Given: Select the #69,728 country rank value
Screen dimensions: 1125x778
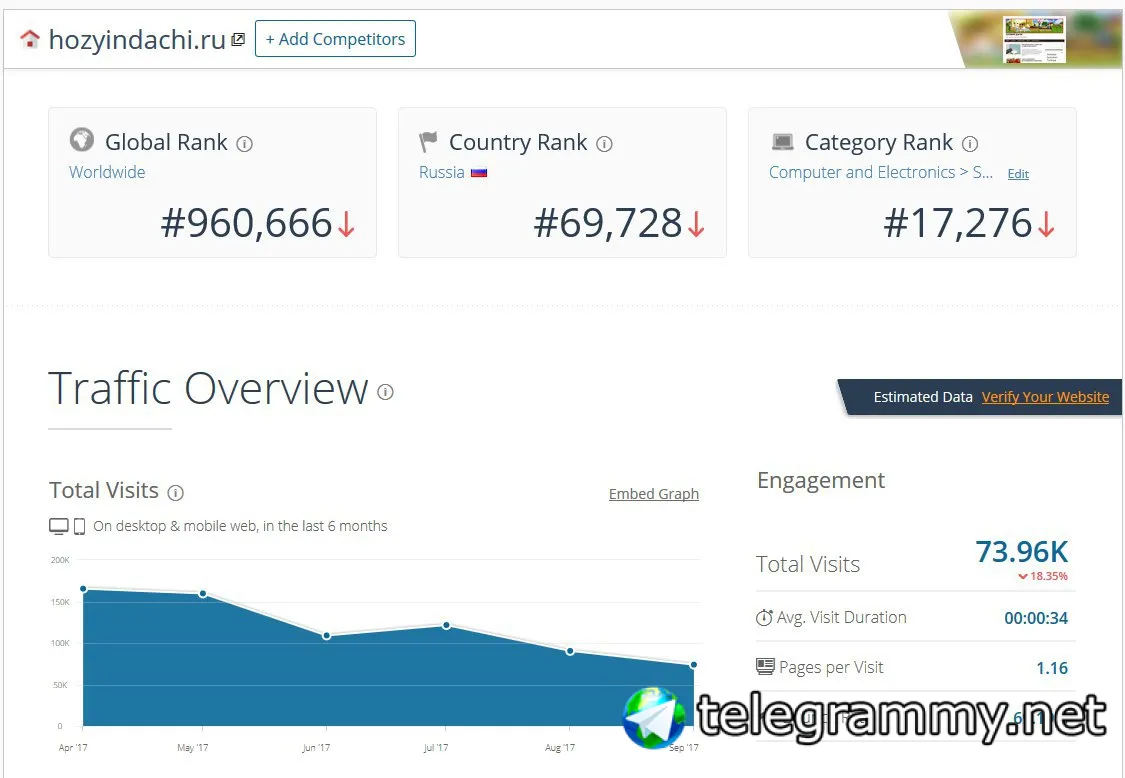Looking at the screenshot, I should point(608,222).
